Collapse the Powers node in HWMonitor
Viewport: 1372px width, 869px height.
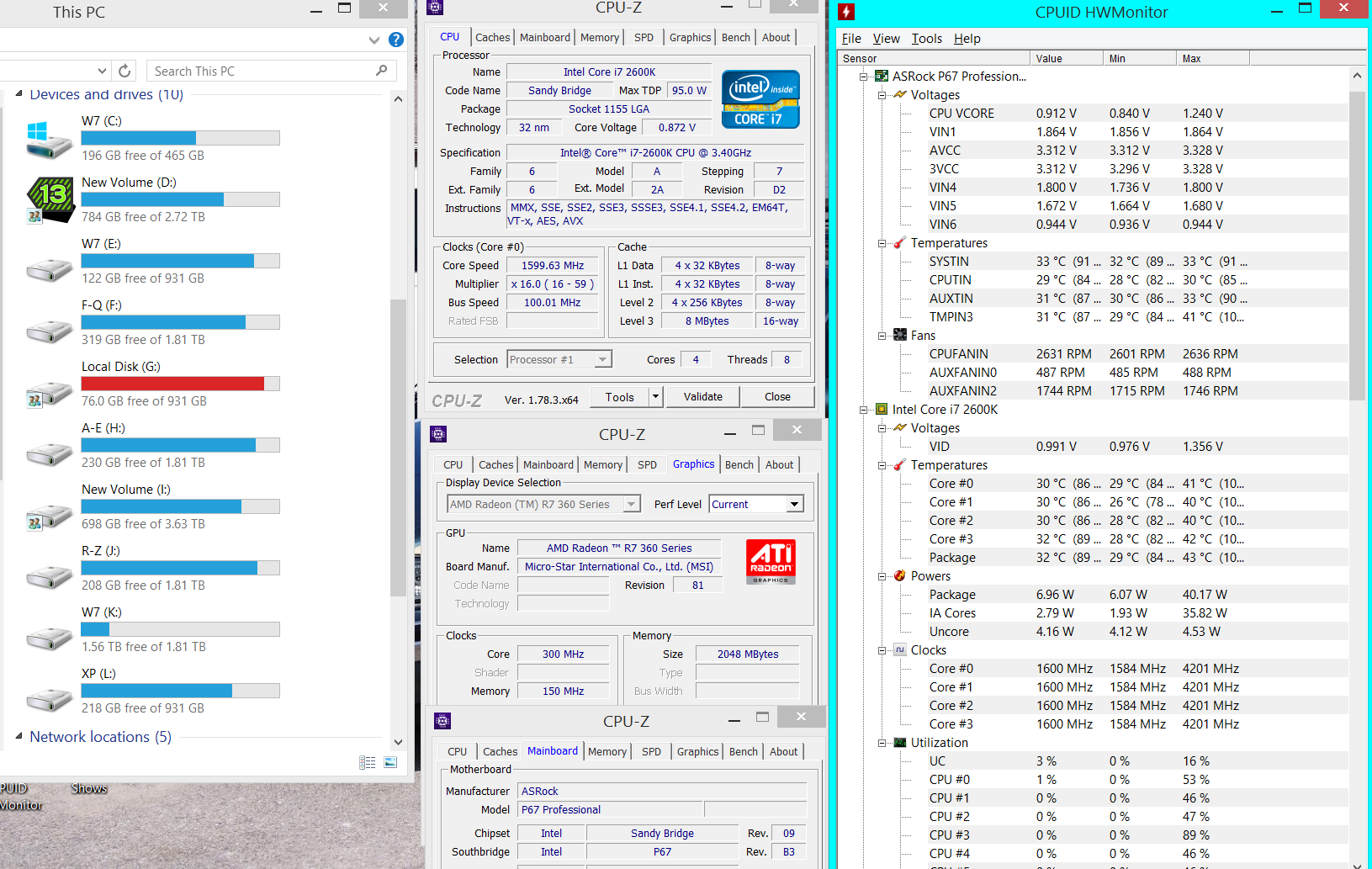[x=882, y=576]
